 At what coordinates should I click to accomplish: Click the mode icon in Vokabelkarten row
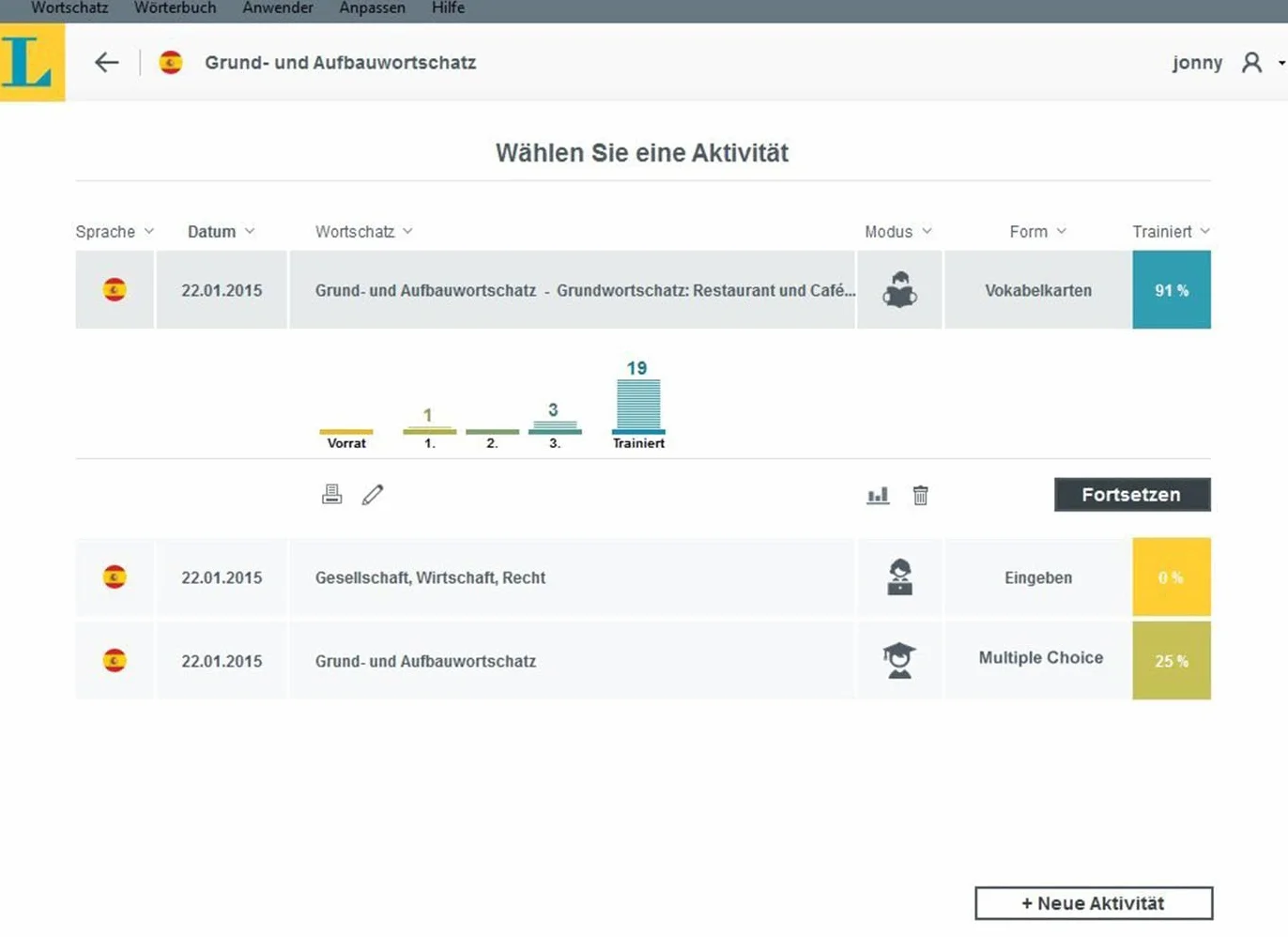click(x=899, y=290)
